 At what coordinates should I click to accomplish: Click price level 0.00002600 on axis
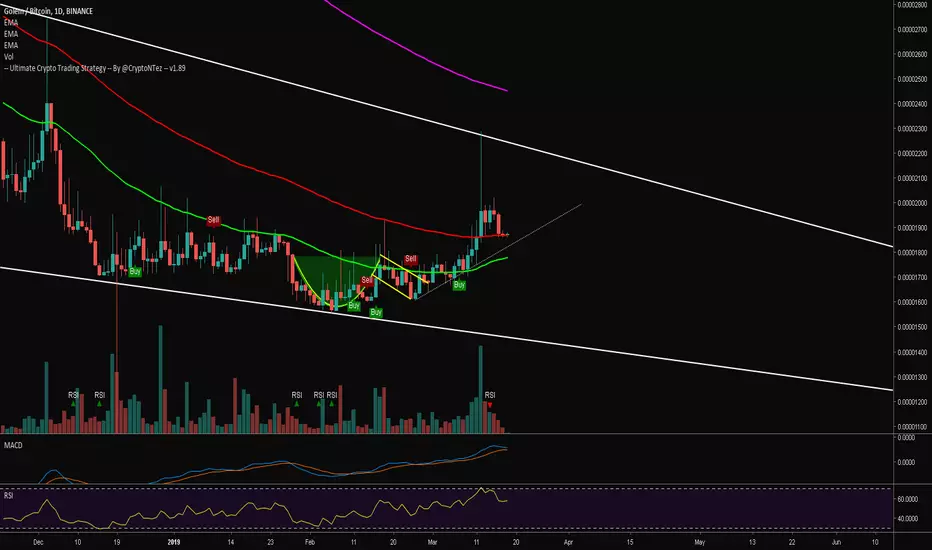point(912,54)
